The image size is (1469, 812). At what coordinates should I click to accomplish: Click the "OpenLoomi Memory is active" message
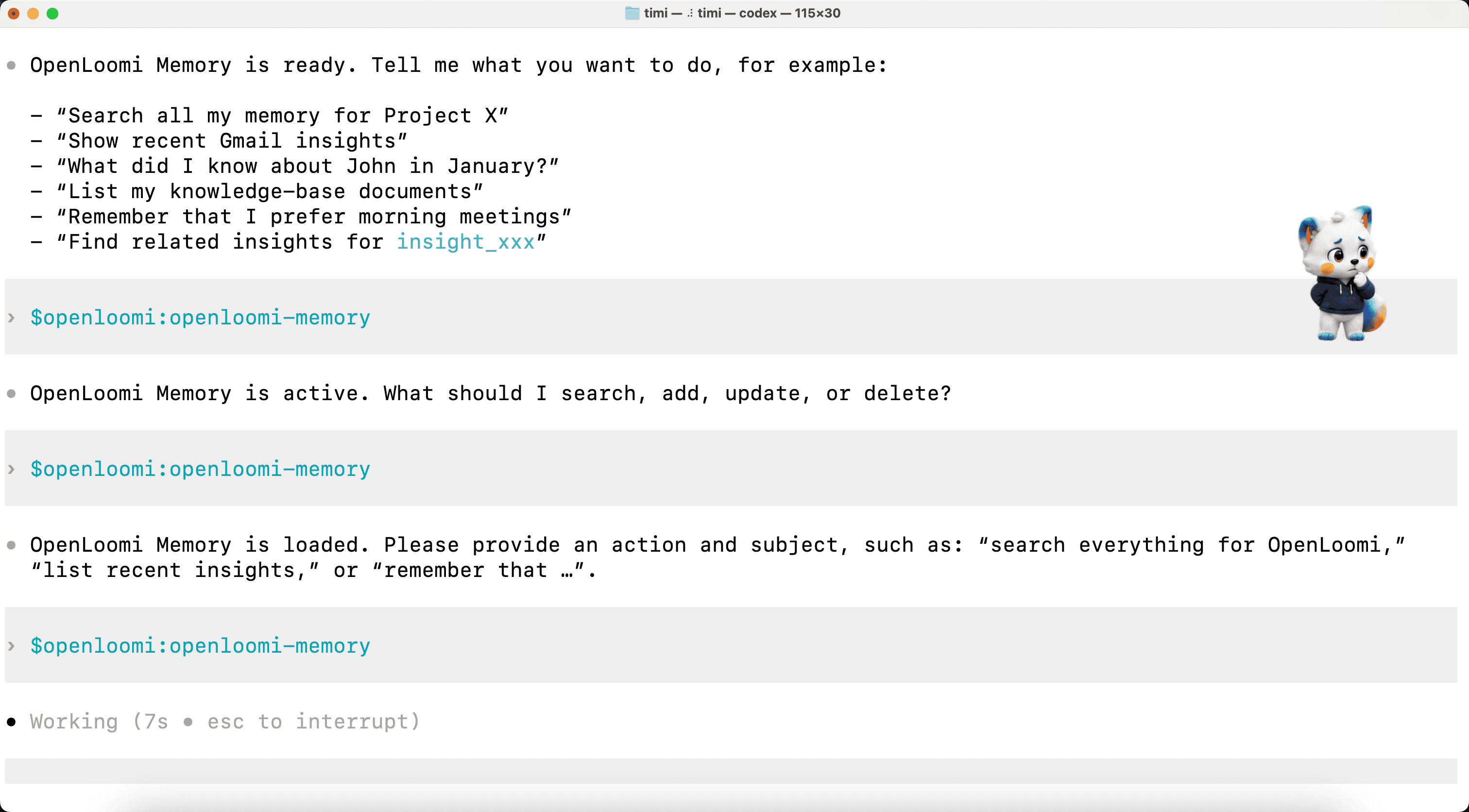tap(491, 393)
